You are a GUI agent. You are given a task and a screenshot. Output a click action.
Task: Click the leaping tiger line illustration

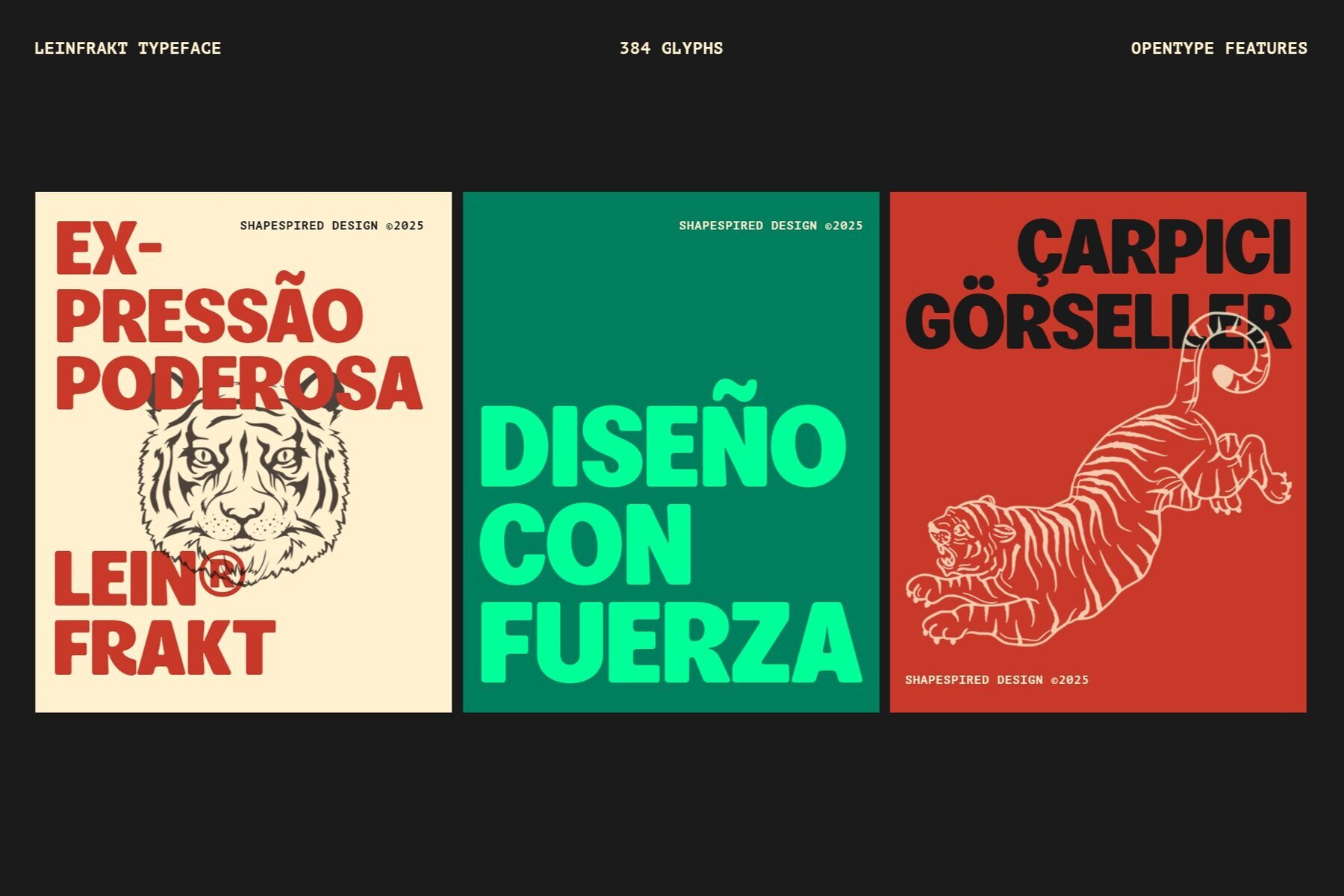tap(1098, 478)
